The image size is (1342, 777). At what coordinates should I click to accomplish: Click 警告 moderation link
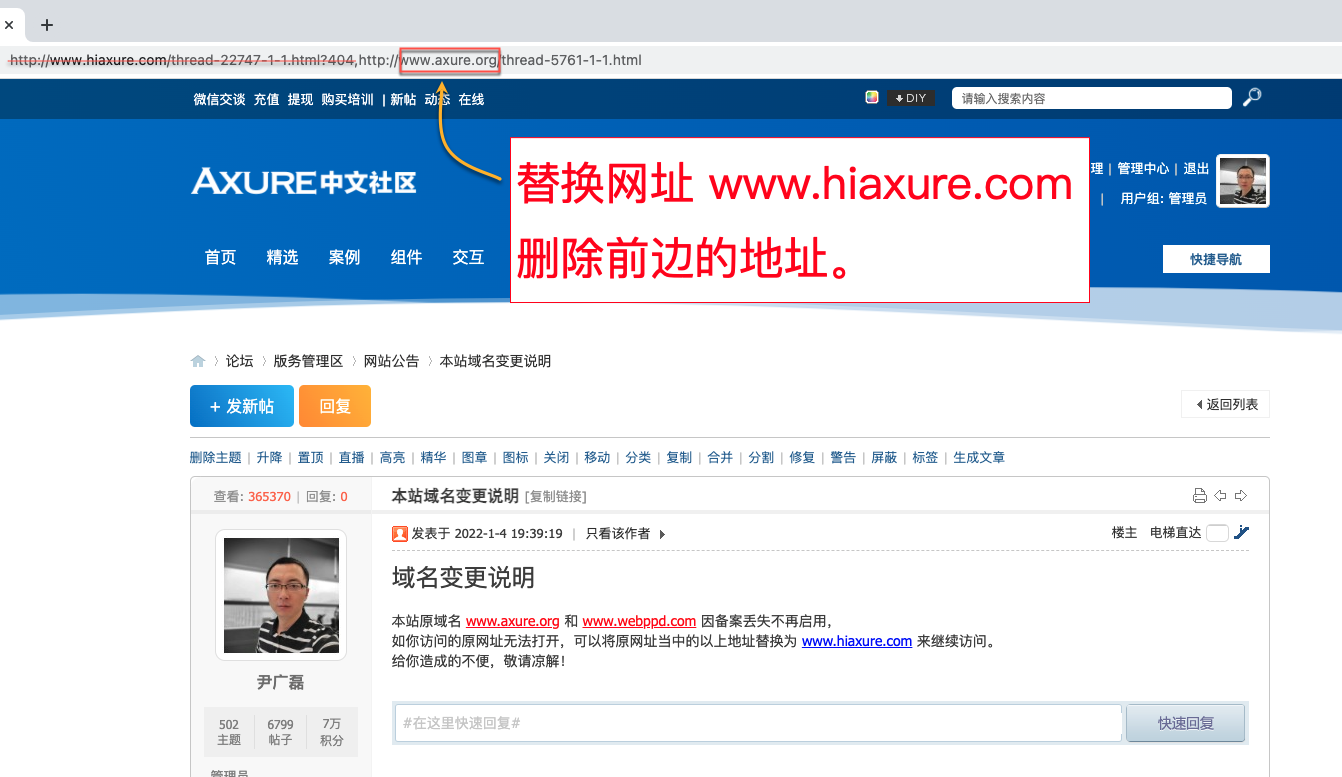pos(843,457)
